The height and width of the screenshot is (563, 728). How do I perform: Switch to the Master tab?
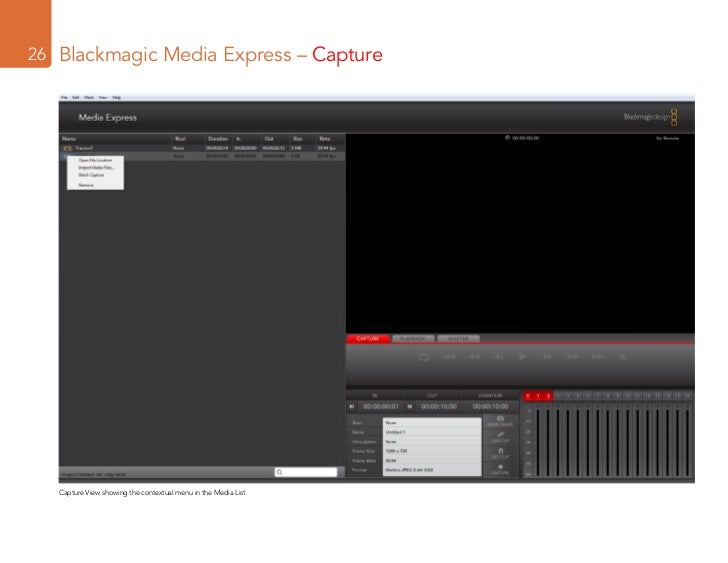[458, 339]
